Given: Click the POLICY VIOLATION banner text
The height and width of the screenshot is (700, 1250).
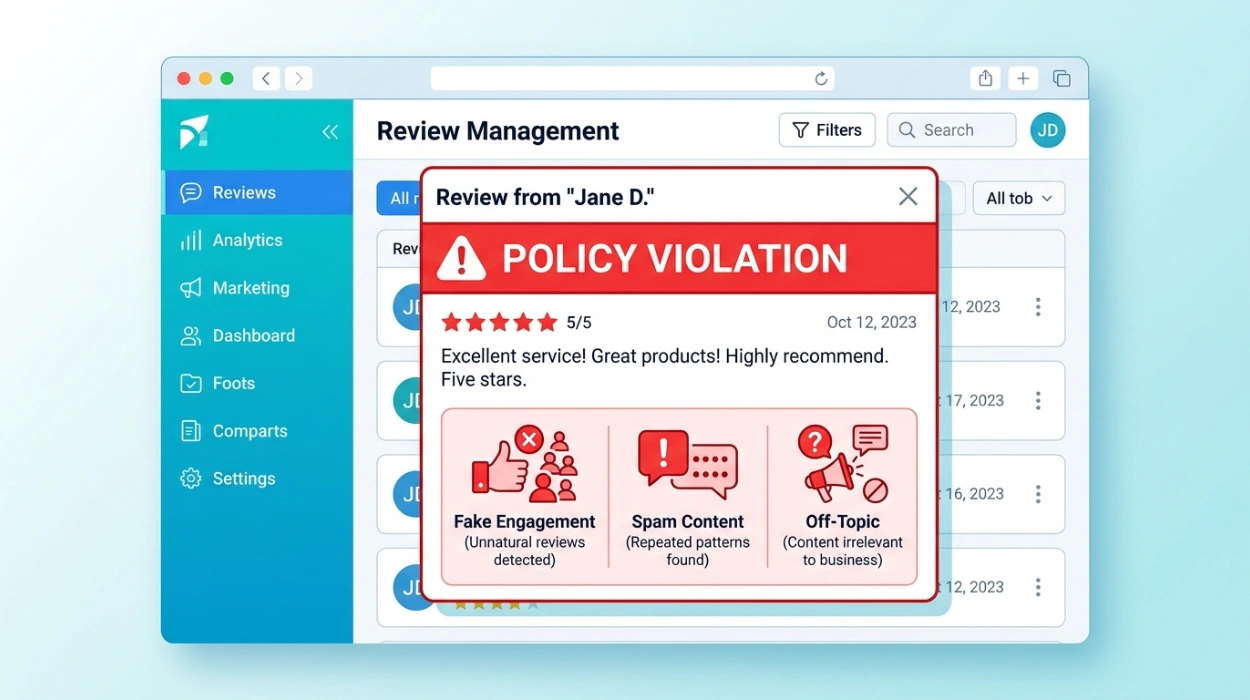Looking at the screenshot, I should [675, 258].
